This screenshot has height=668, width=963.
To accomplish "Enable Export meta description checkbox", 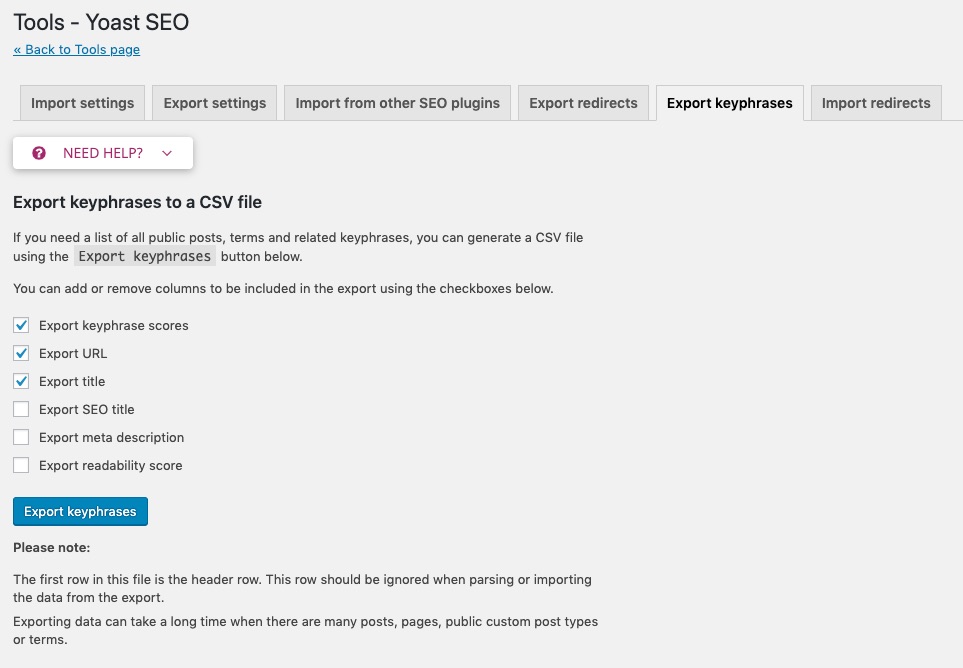I will (21, 437).
